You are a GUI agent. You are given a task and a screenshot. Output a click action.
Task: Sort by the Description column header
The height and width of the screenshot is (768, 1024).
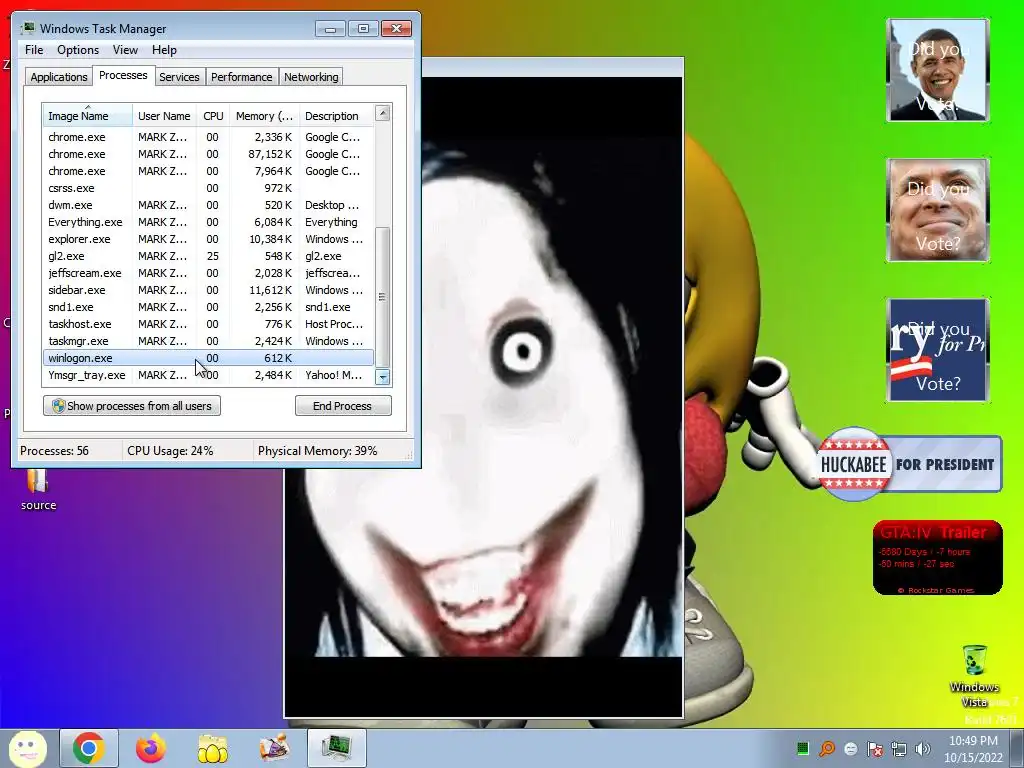click(336, 116)
